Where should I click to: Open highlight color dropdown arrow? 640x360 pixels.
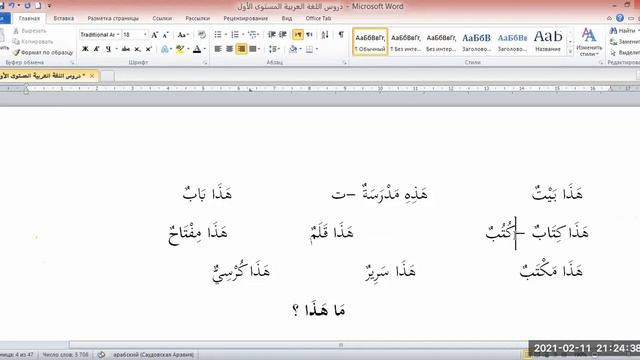click(x=188, y=49)
